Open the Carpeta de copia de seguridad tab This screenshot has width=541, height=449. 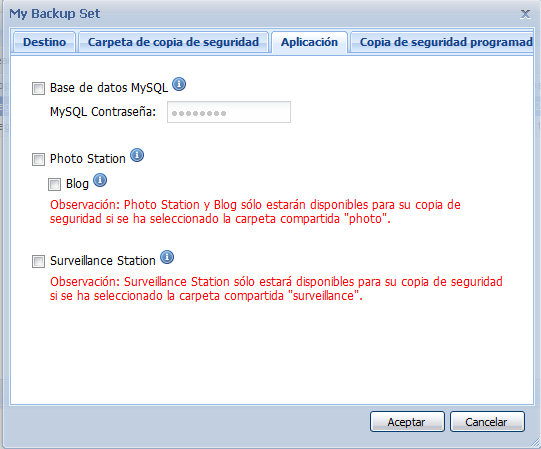(173, 42)
